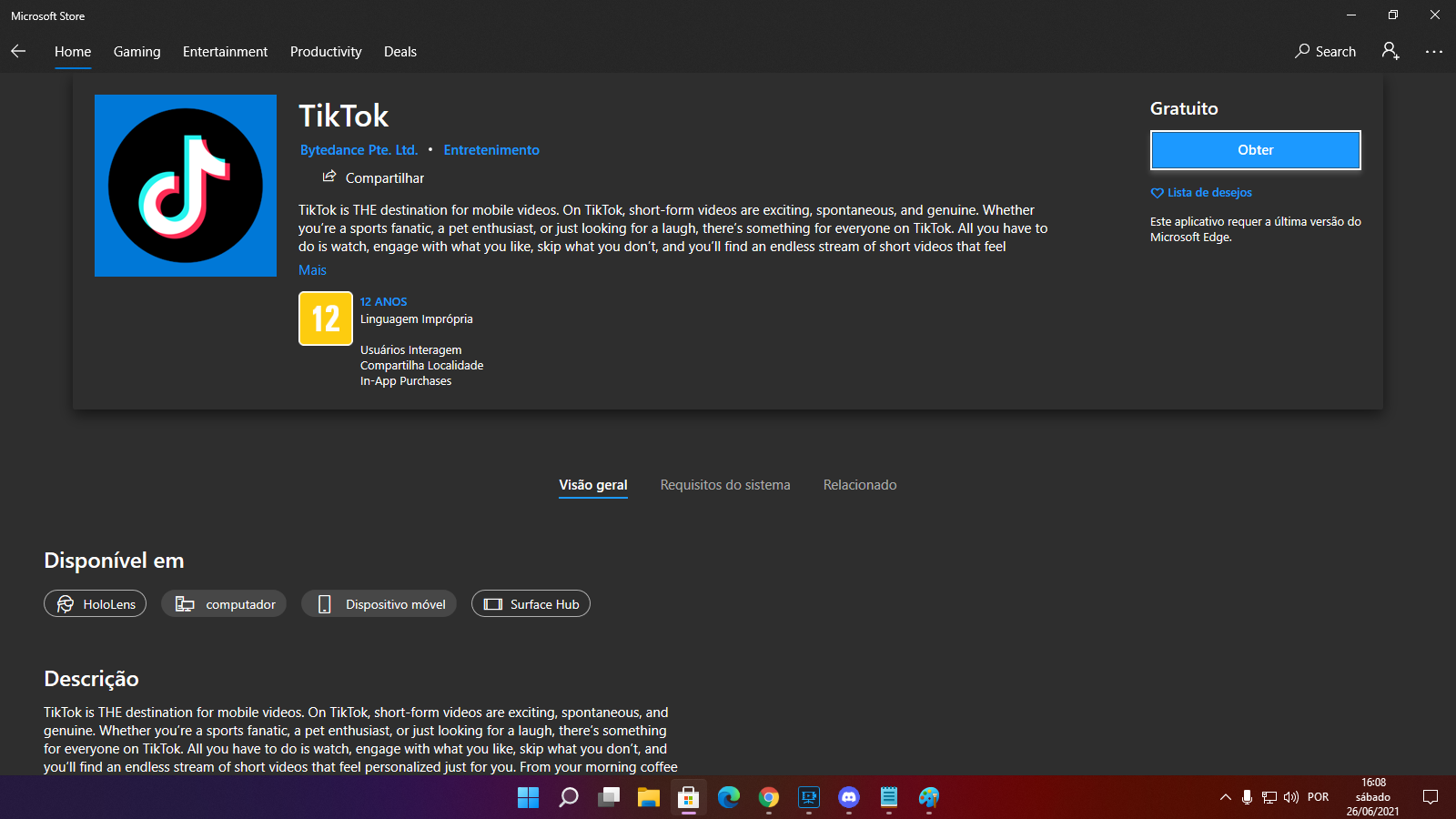Viewport: 1456px width, 819px height.
Task: Click the Surface Hub screen icon
Action: click(493, 604)
